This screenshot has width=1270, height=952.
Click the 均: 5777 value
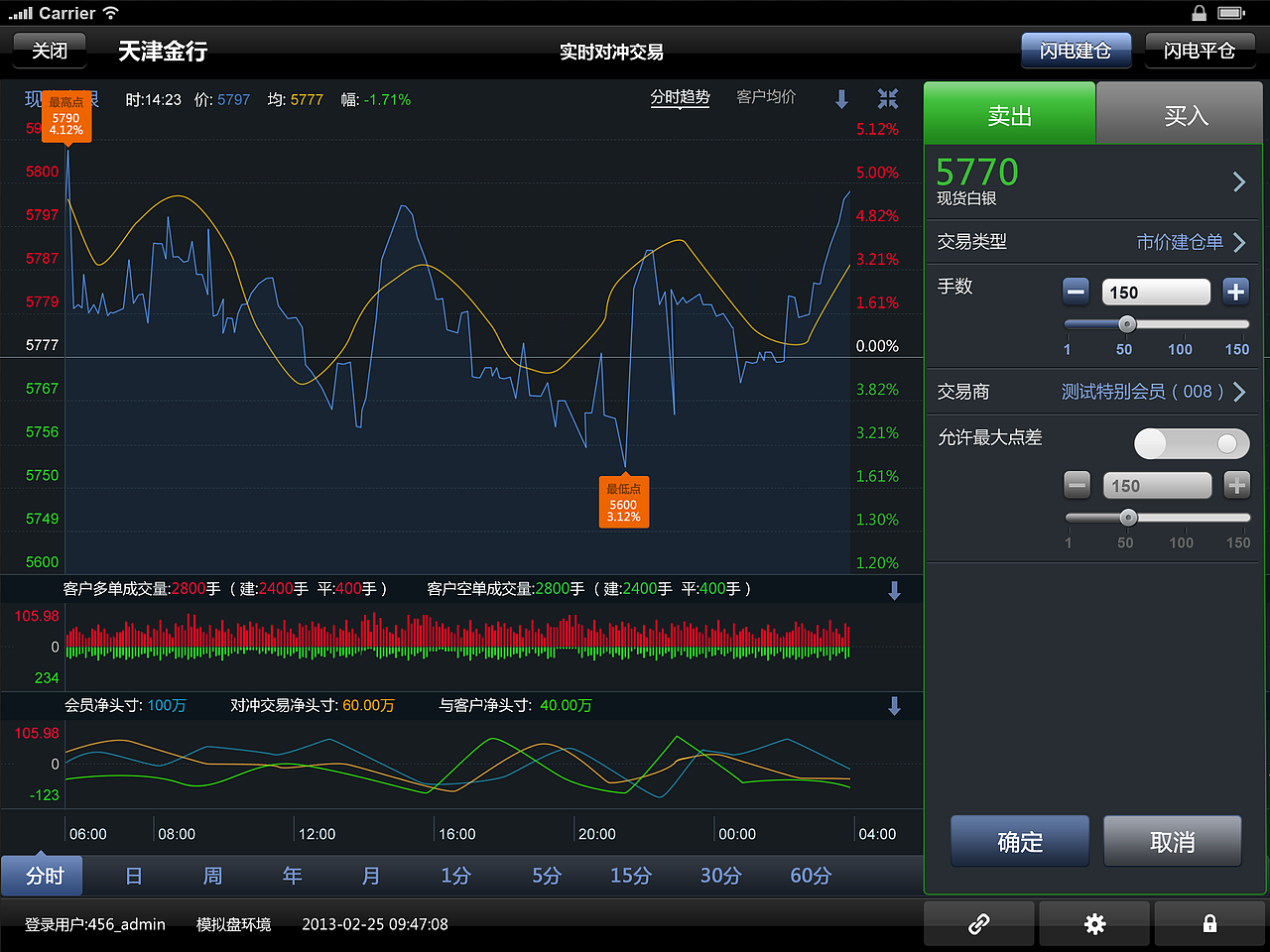[x=296, y=100]
